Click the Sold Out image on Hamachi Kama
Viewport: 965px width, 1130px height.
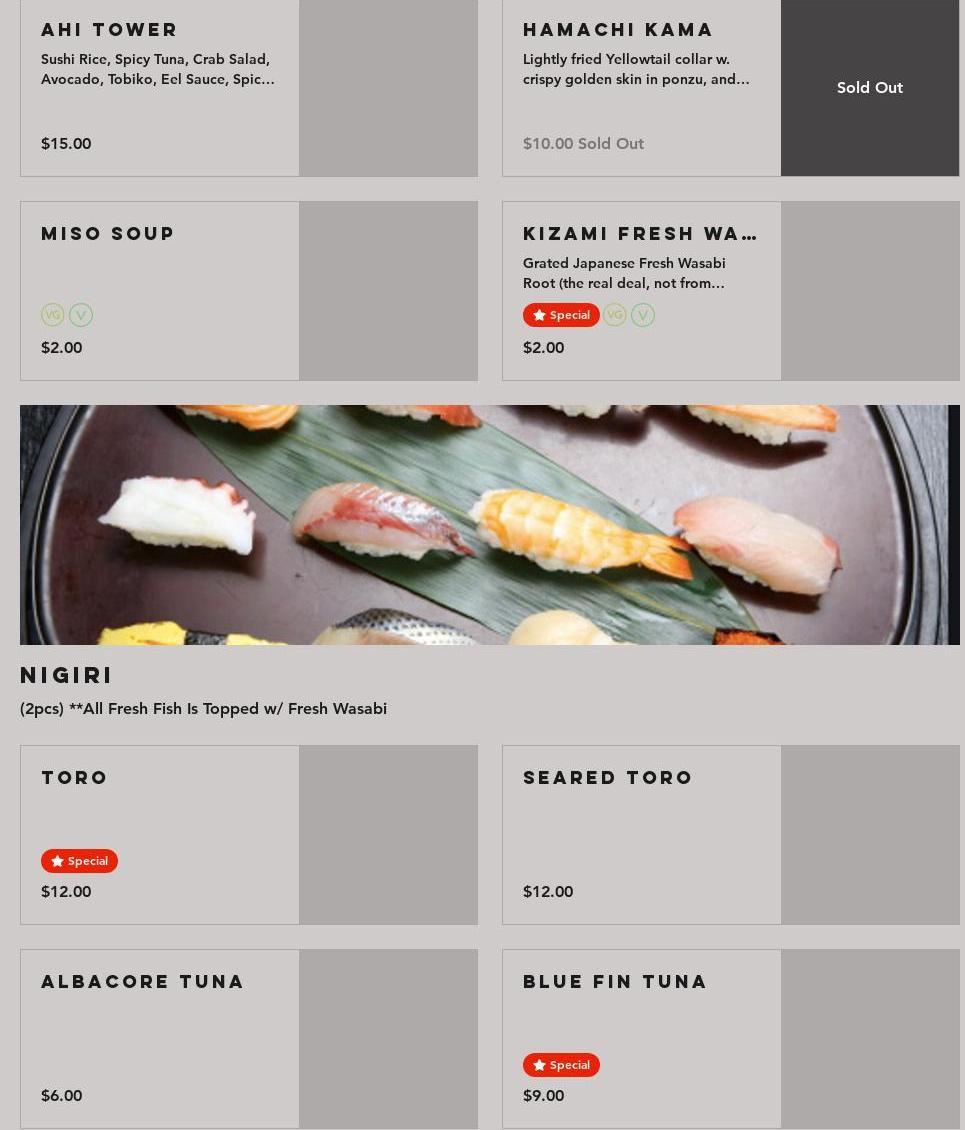pos(870,87)
